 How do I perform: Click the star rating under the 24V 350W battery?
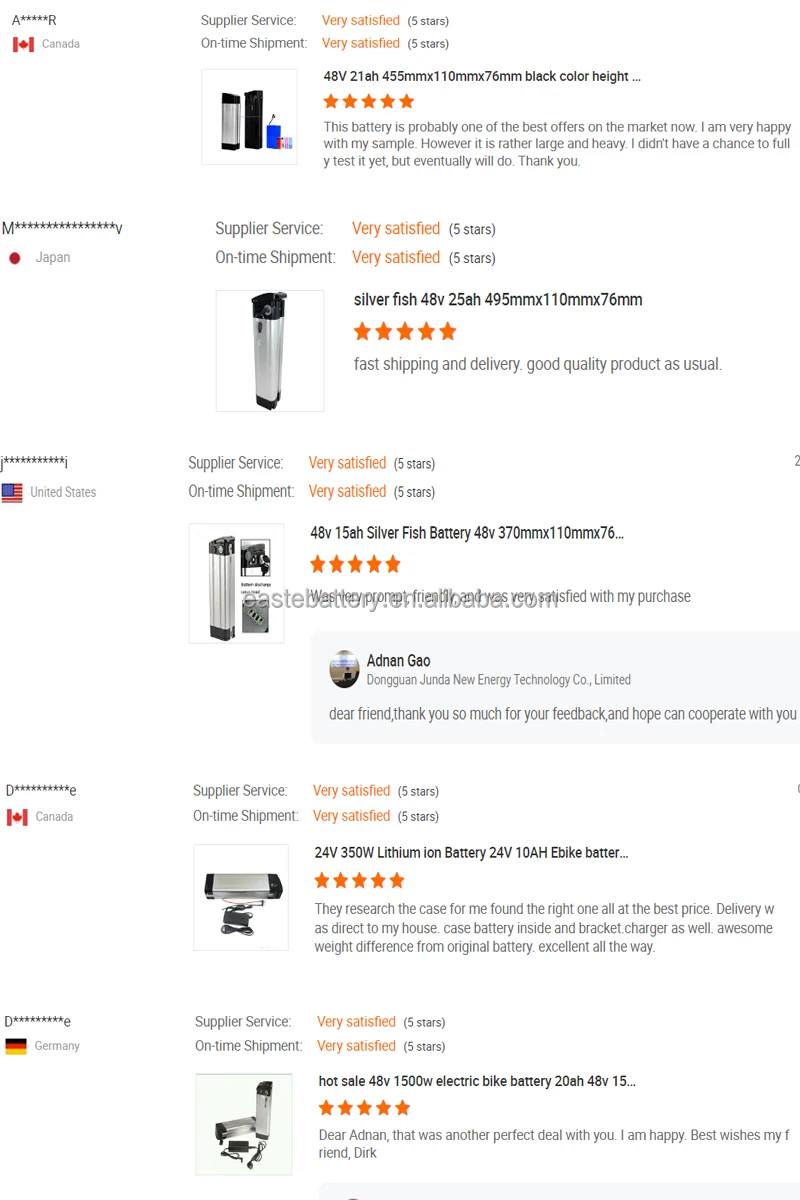tap(359, 880)
